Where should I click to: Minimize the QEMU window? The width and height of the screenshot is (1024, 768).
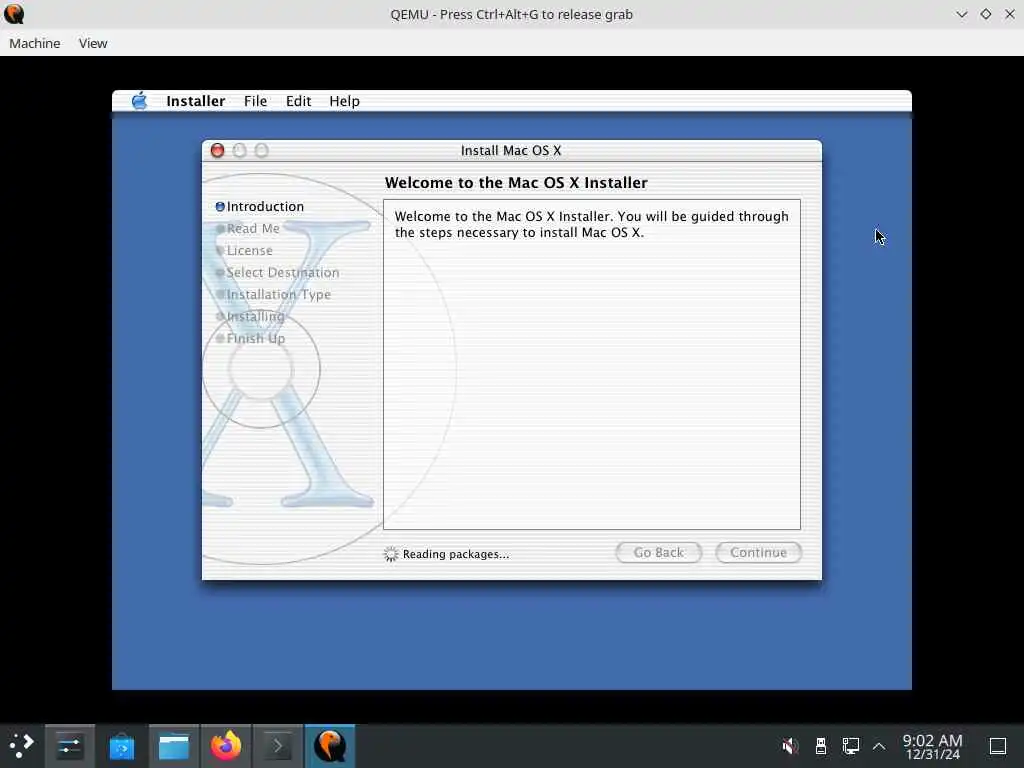961,14
